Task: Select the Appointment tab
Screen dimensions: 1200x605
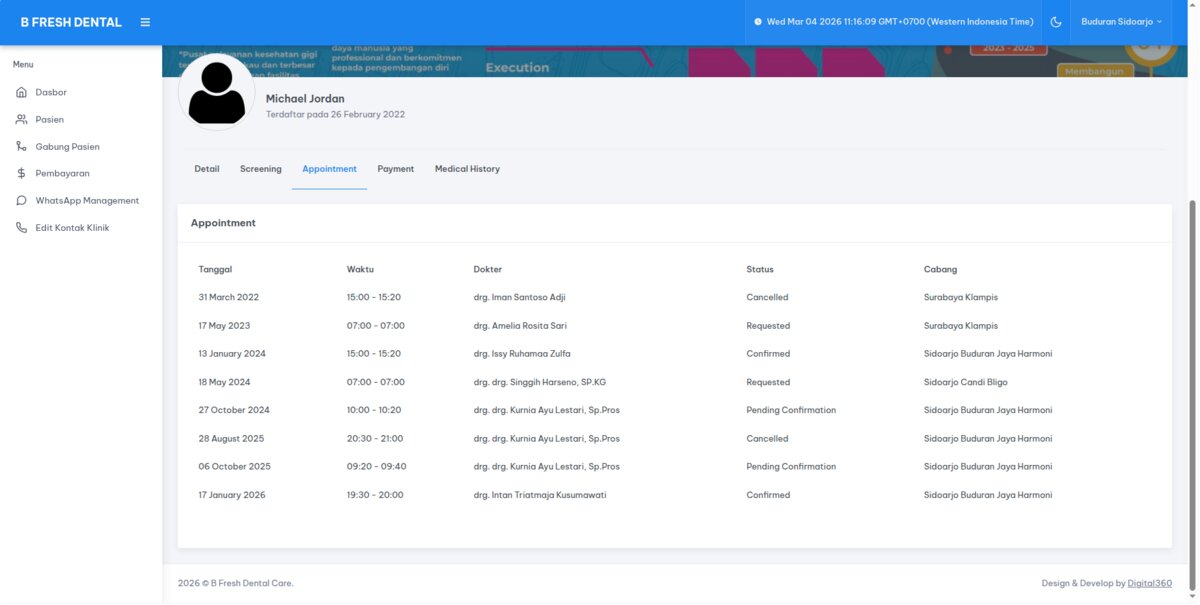Action: [x=329, y=169]
